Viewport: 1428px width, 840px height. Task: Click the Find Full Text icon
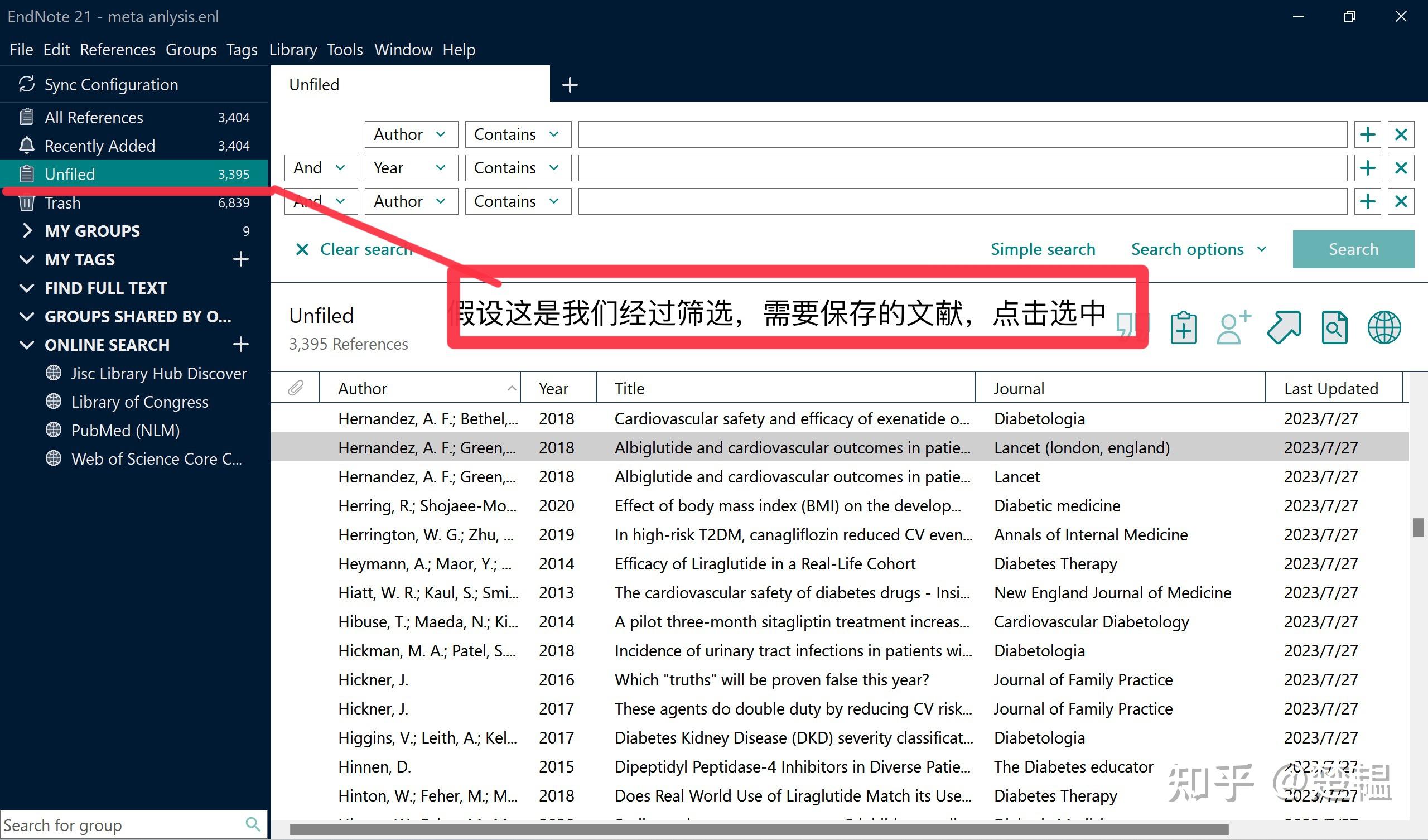coord(1334,327)
